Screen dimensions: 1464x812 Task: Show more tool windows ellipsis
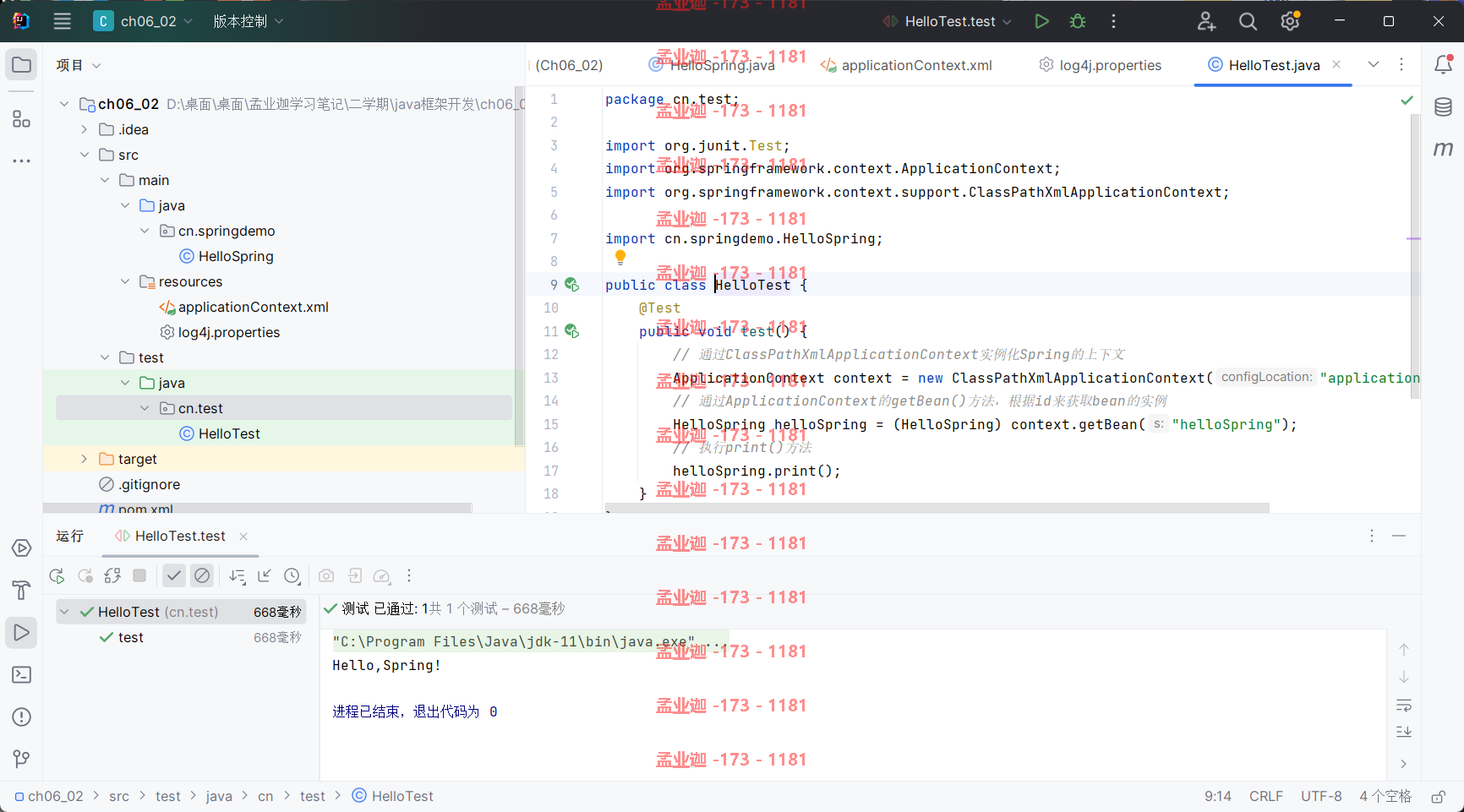point(21,161)
